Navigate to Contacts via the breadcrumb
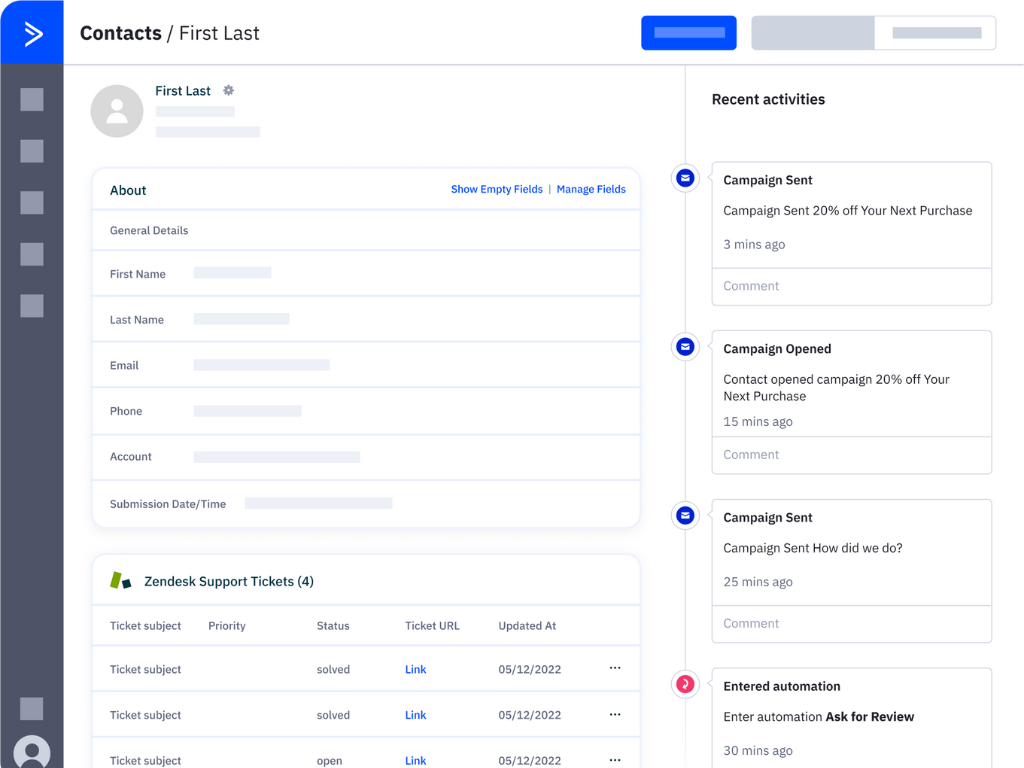This screenshot has width=1024, height=768. click(x=120, y=32)
